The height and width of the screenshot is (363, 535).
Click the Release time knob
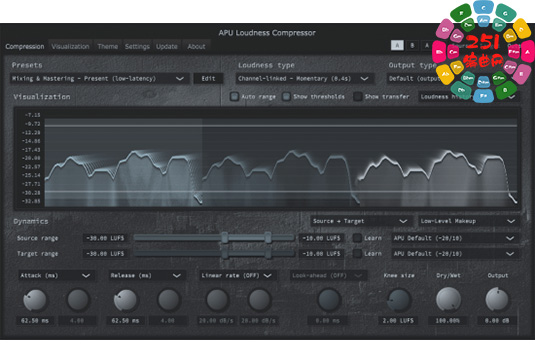click(125, 300)
